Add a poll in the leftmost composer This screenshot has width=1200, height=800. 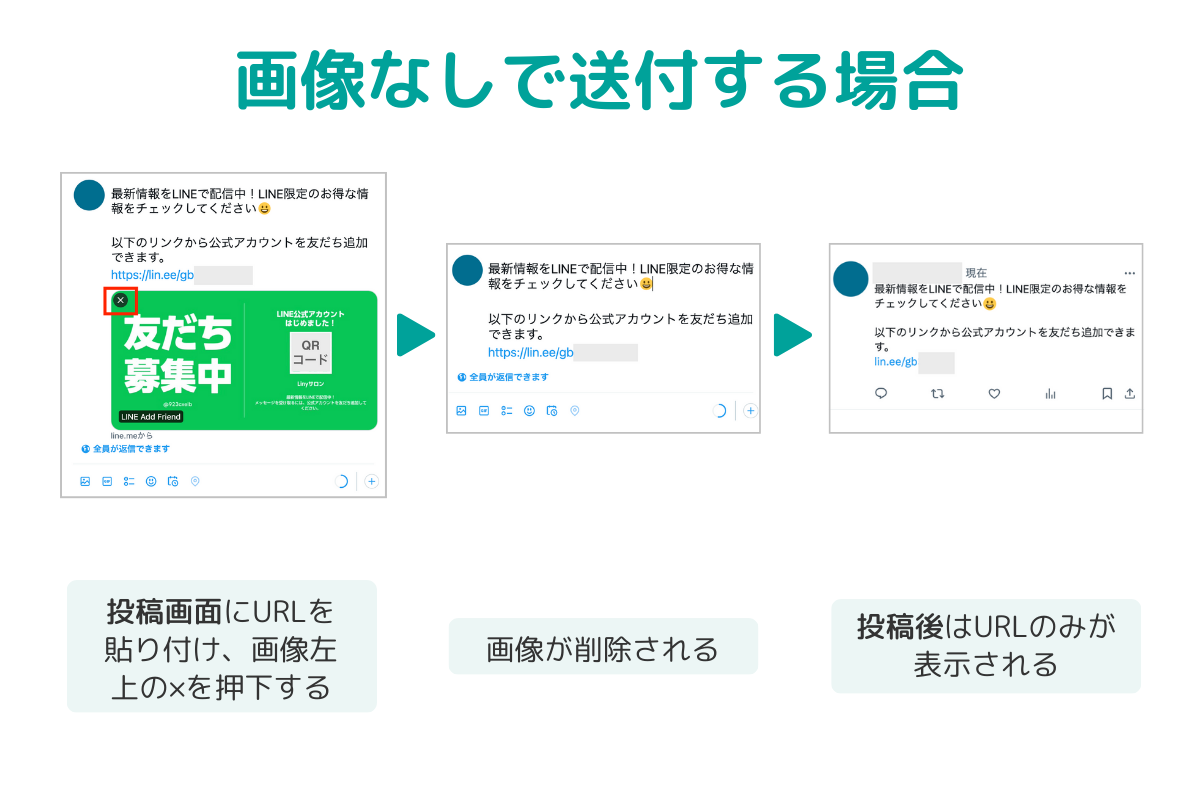click(x=129, y=481)
